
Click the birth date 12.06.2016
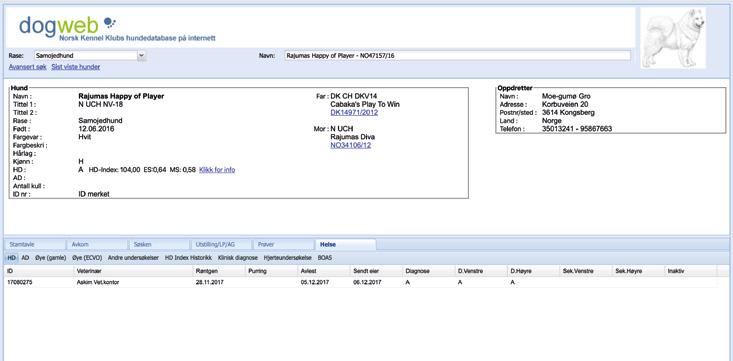click(x=96, y=129)
